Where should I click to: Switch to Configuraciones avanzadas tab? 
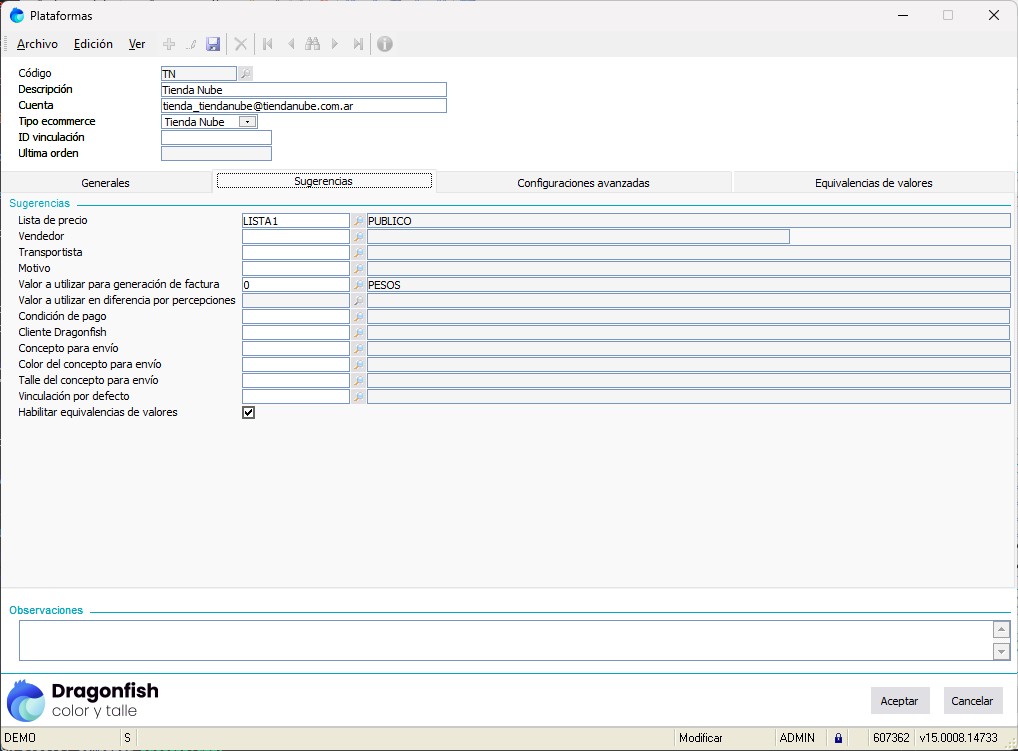[x=583, y=183]
